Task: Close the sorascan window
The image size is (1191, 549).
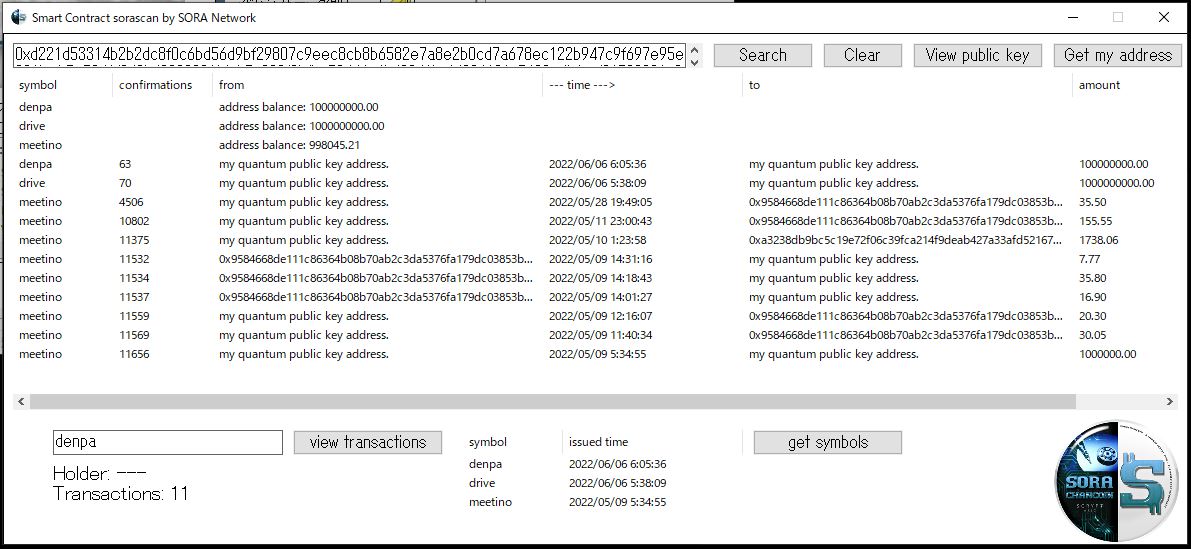Action: [1164, 17]
